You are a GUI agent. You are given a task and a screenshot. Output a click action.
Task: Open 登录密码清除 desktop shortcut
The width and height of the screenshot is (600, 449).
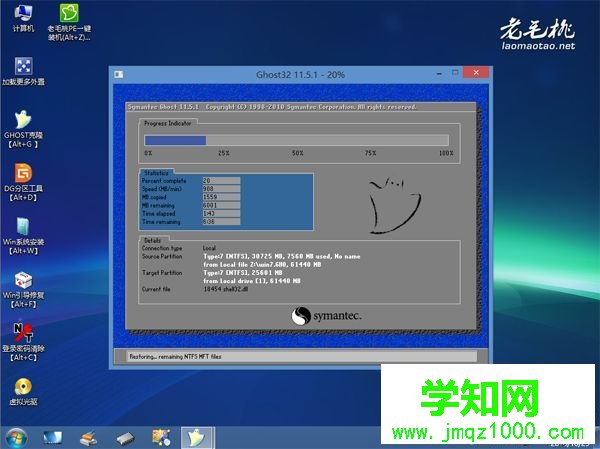[x=23, y=342]
